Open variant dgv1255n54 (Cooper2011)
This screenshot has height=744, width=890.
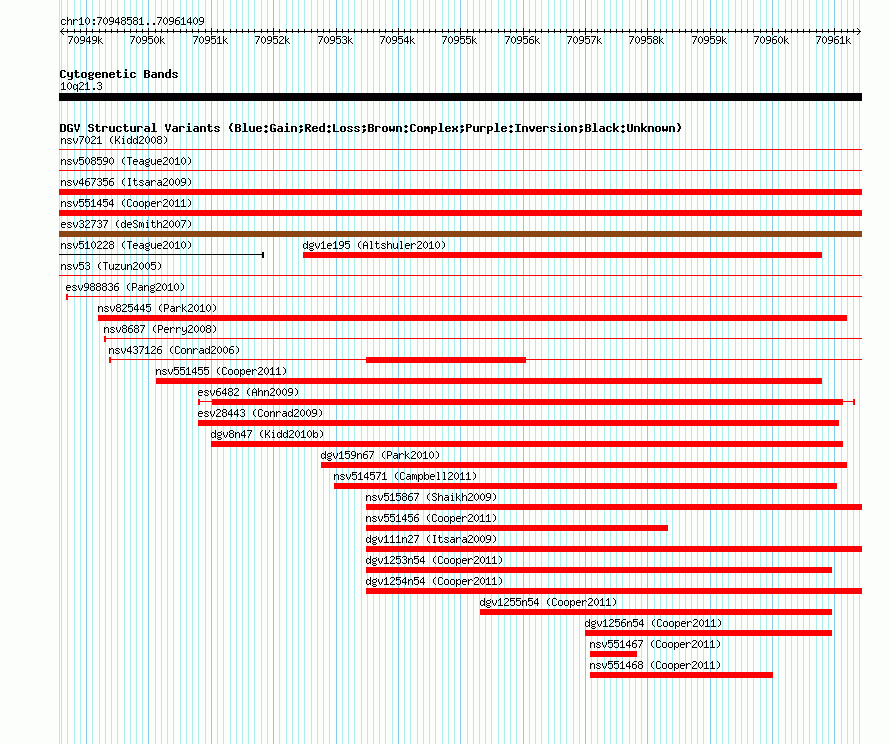point(548,602)
